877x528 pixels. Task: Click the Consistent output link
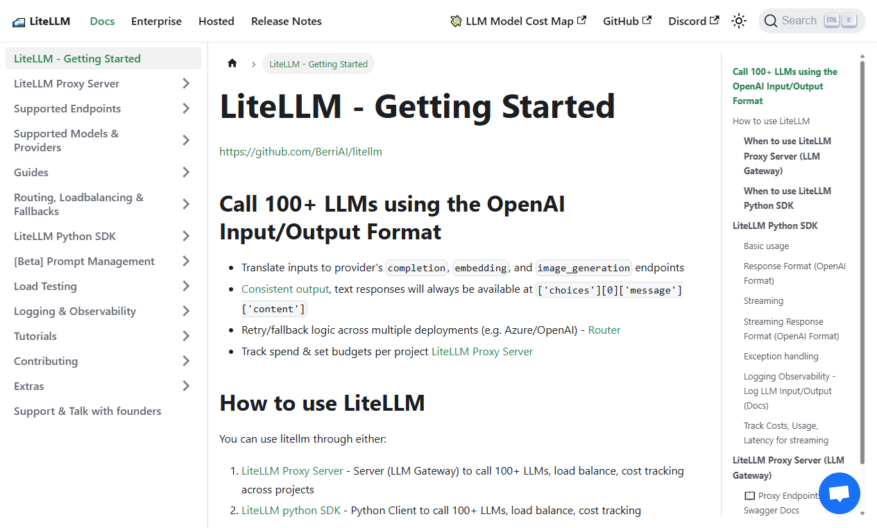(x=285, y=289)
